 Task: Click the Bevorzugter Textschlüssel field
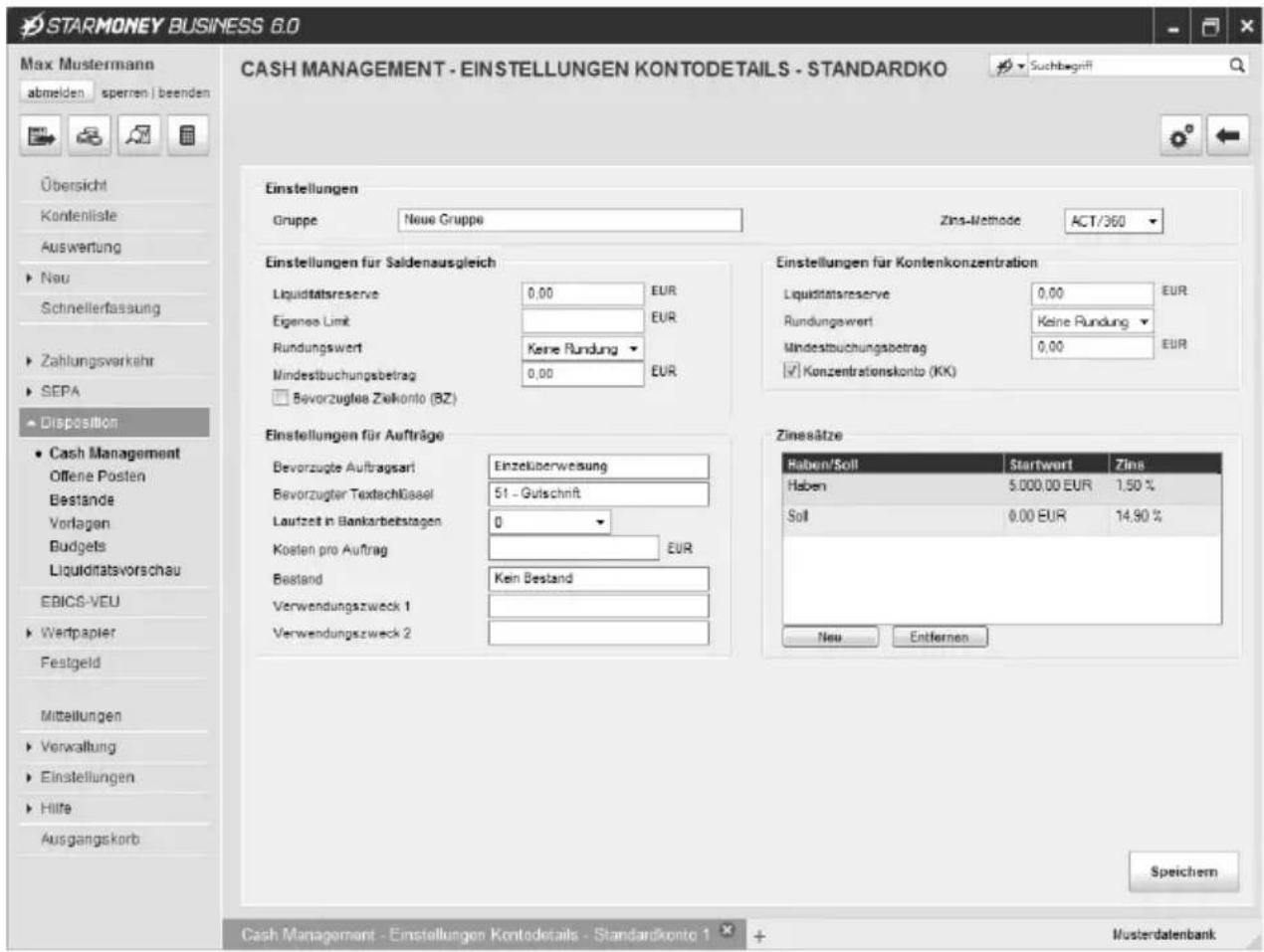pyautogui.click(x=599, y=493)
